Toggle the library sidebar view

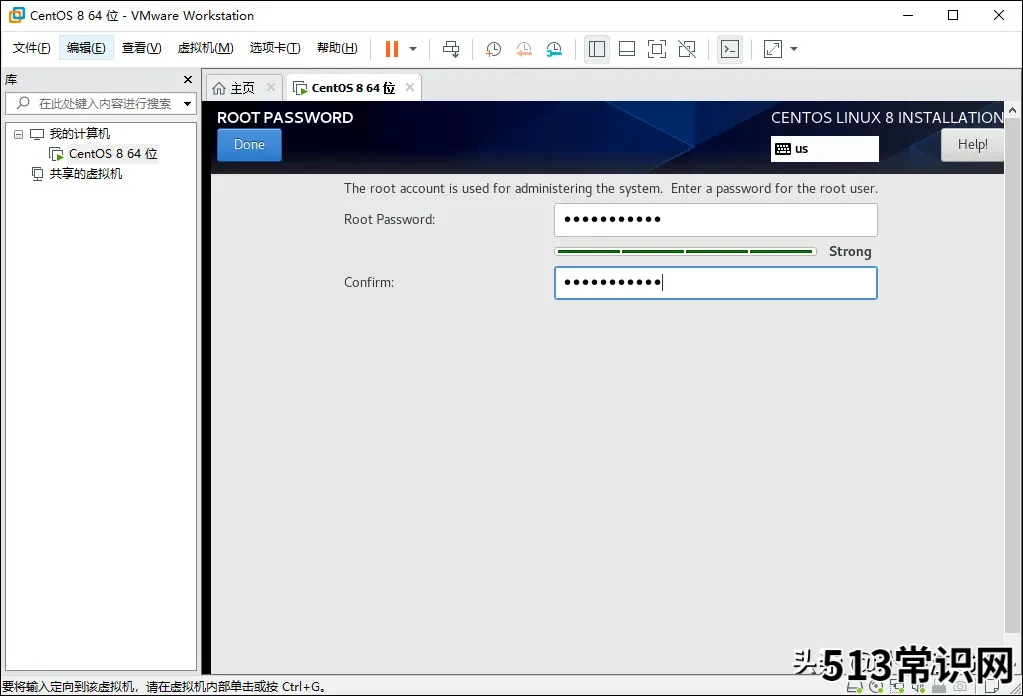pyautogui.click(x=597, y=49)
